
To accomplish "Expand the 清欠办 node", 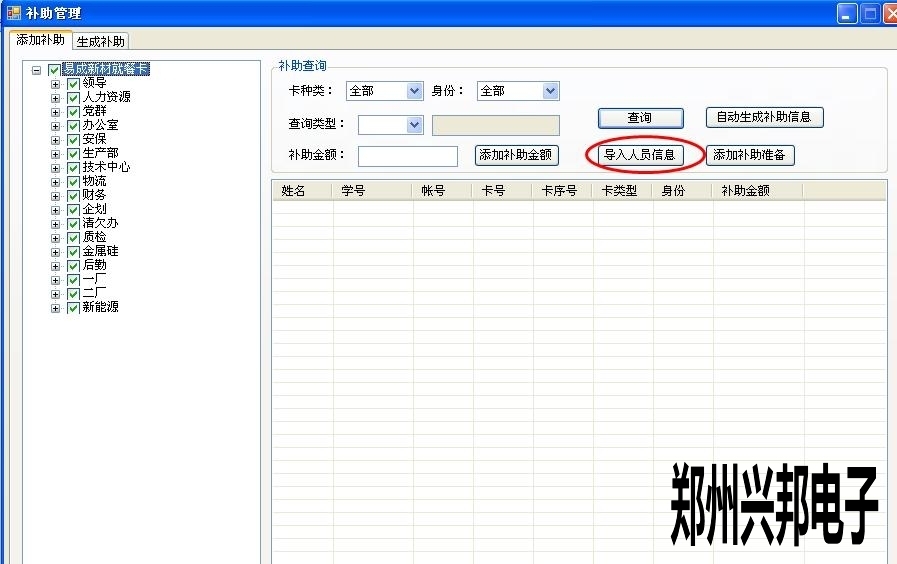I will click(x=55, y=224).
